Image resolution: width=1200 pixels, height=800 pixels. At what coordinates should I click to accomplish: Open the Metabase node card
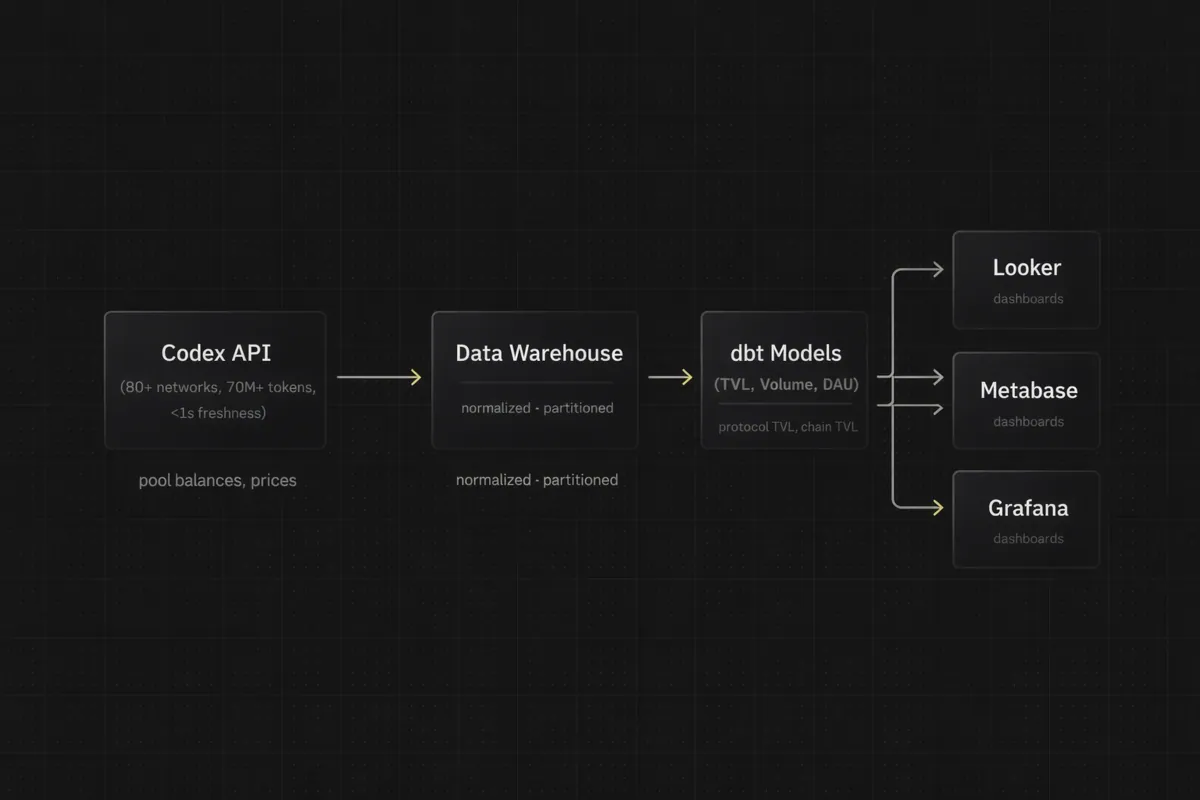(1026, 400)
